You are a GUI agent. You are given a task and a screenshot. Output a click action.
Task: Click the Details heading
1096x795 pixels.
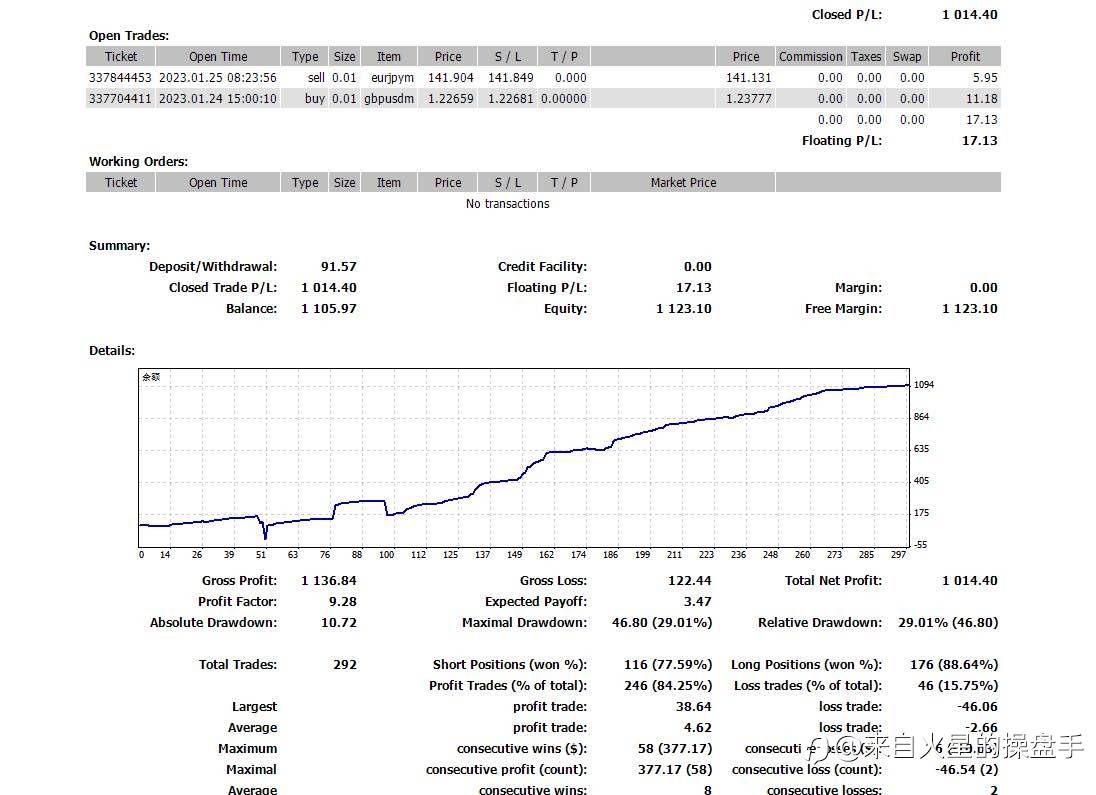[x=112, y=350]
